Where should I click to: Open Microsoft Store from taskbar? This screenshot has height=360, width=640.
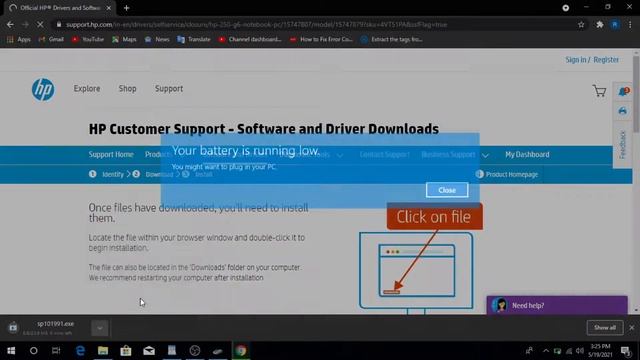coord(126,351)
